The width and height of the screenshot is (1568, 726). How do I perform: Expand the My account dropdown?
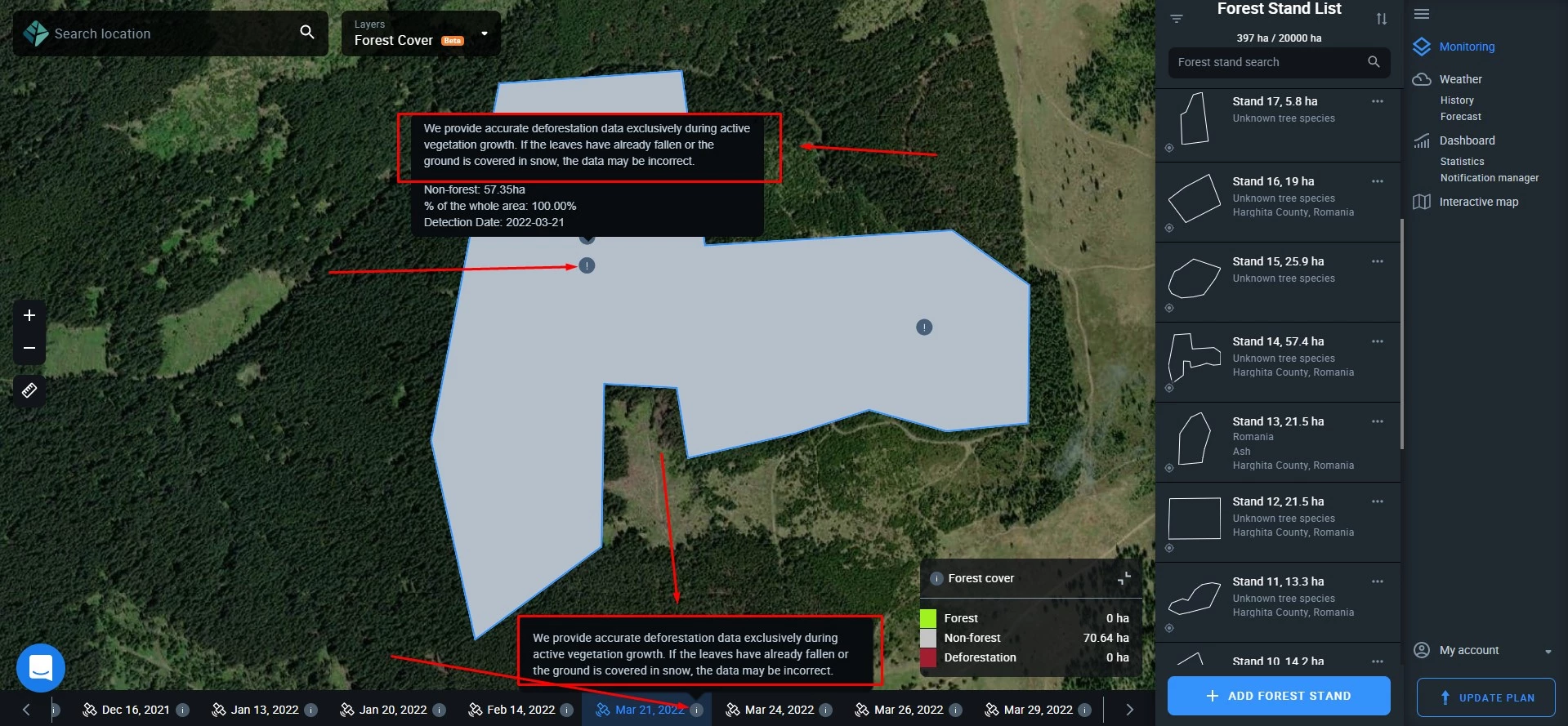coord(1548,651)
